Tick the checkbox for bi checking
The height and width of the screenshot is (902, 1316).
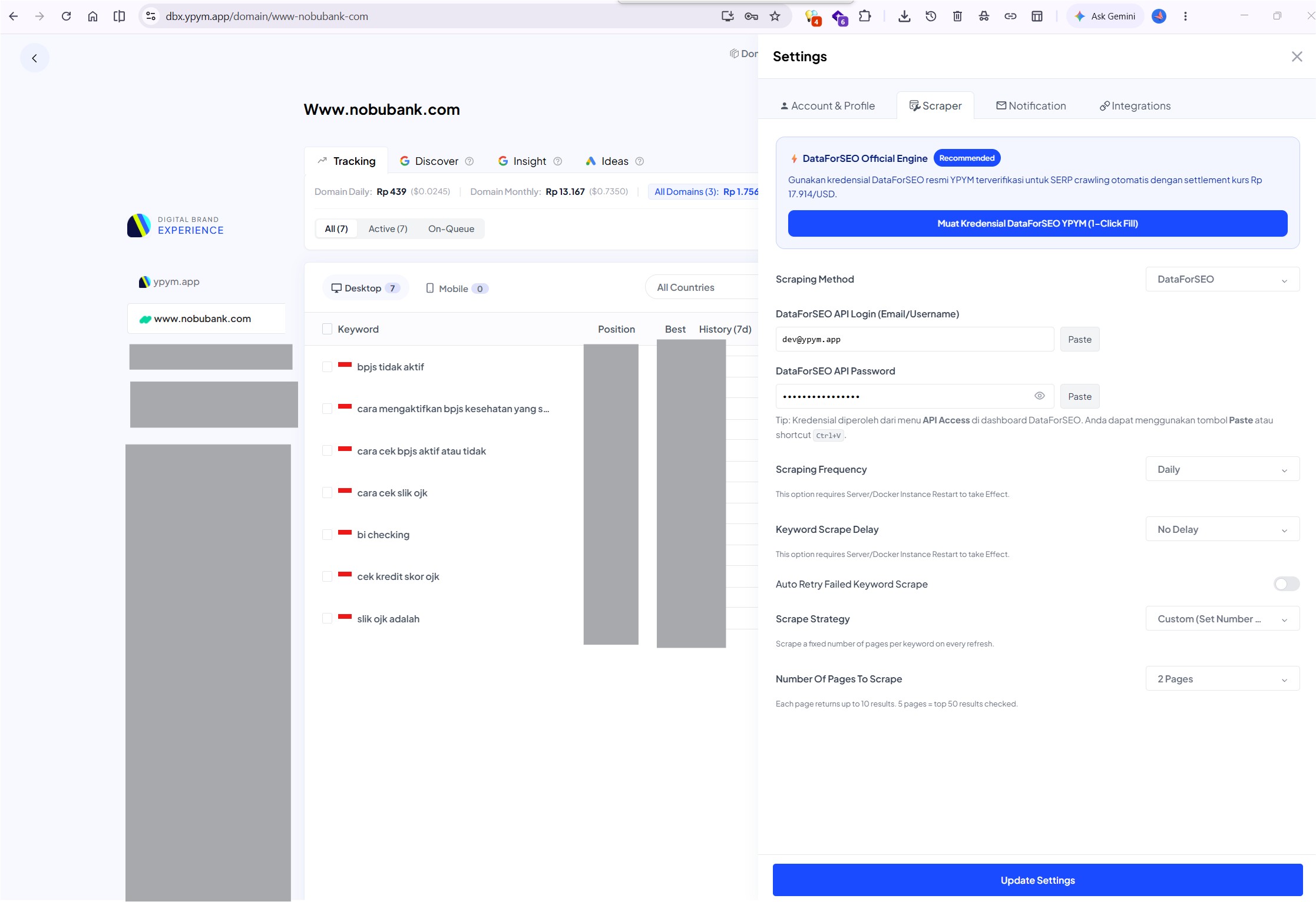[328, 535]
